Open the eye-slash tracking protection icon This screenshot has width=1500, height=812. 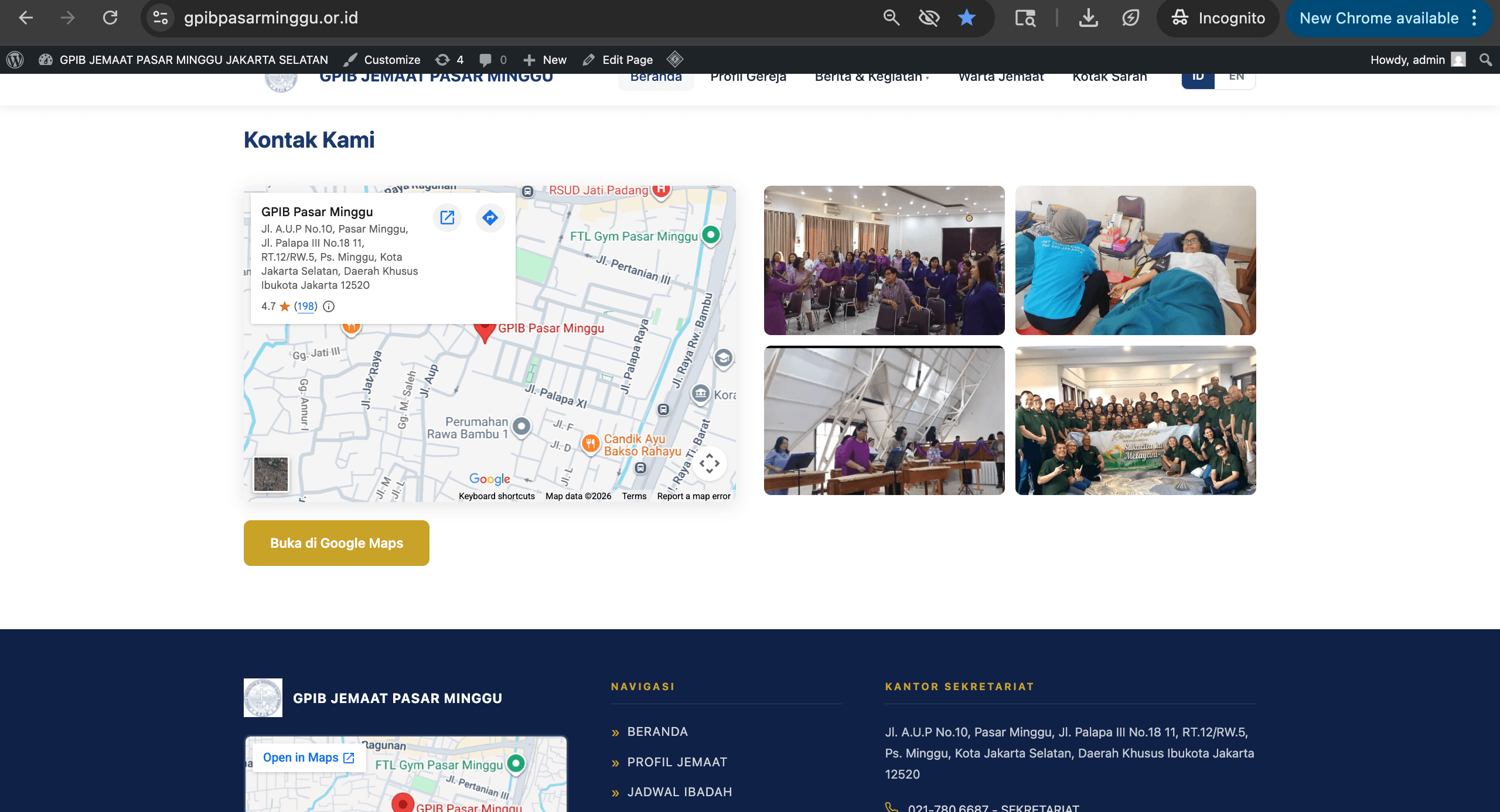(929, 18)
